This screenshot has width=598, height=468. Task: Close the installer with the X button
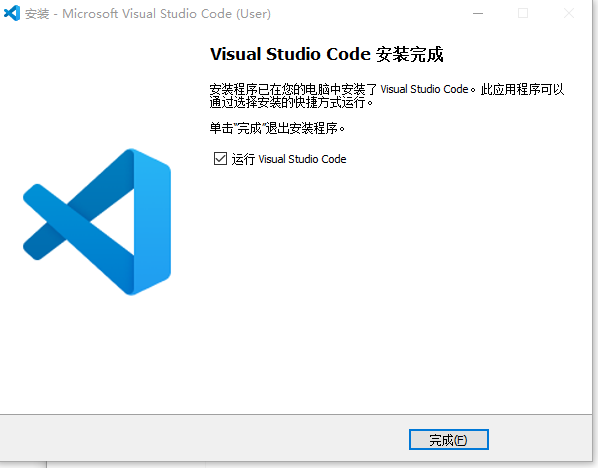[x=569, y=13]
